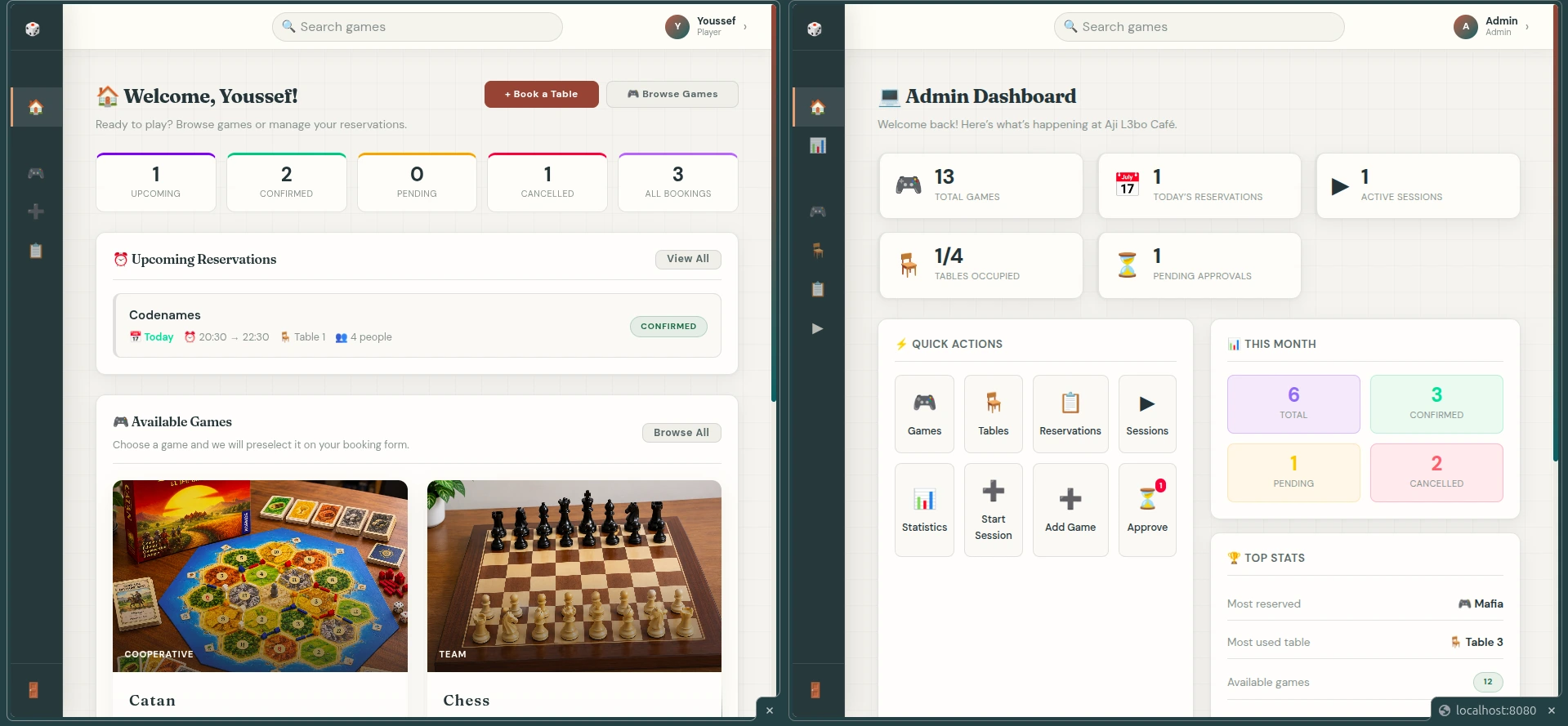Open the clipboard reservations icon in the admin sidebar

[818, 289]
